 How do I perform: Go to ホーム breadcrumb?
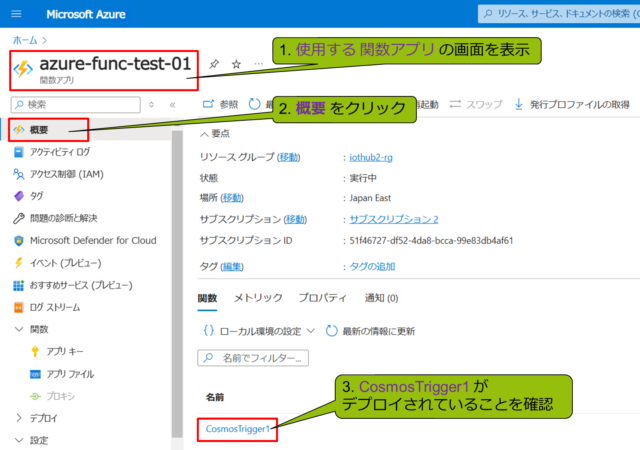coord(25,40)
